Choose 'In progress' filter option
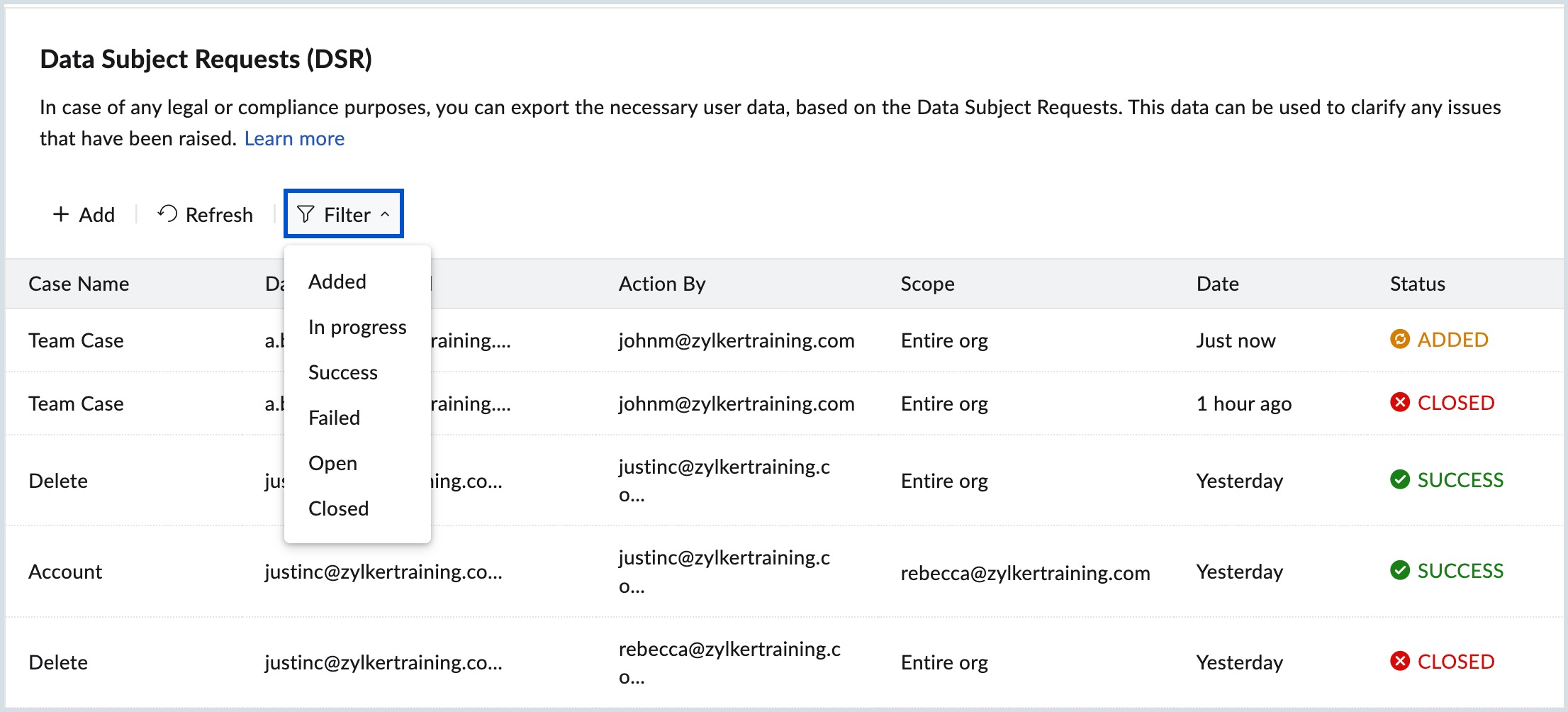Screen dimensions: 1568x712 click(x=357, y=327)
